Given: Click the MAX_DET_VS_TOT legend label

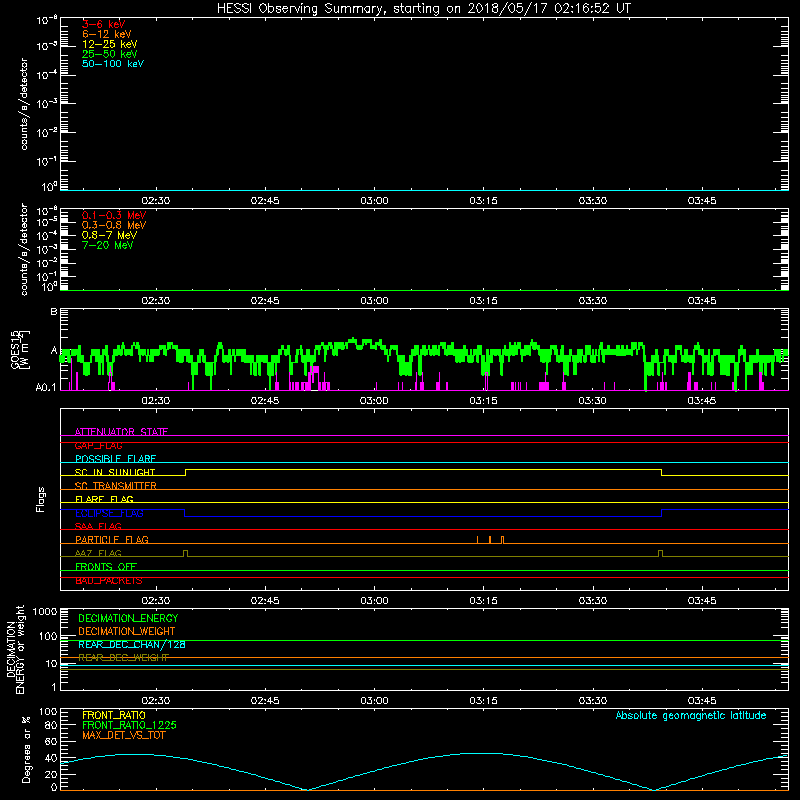Looking at the screenshot, I should [x=124, y=735].
